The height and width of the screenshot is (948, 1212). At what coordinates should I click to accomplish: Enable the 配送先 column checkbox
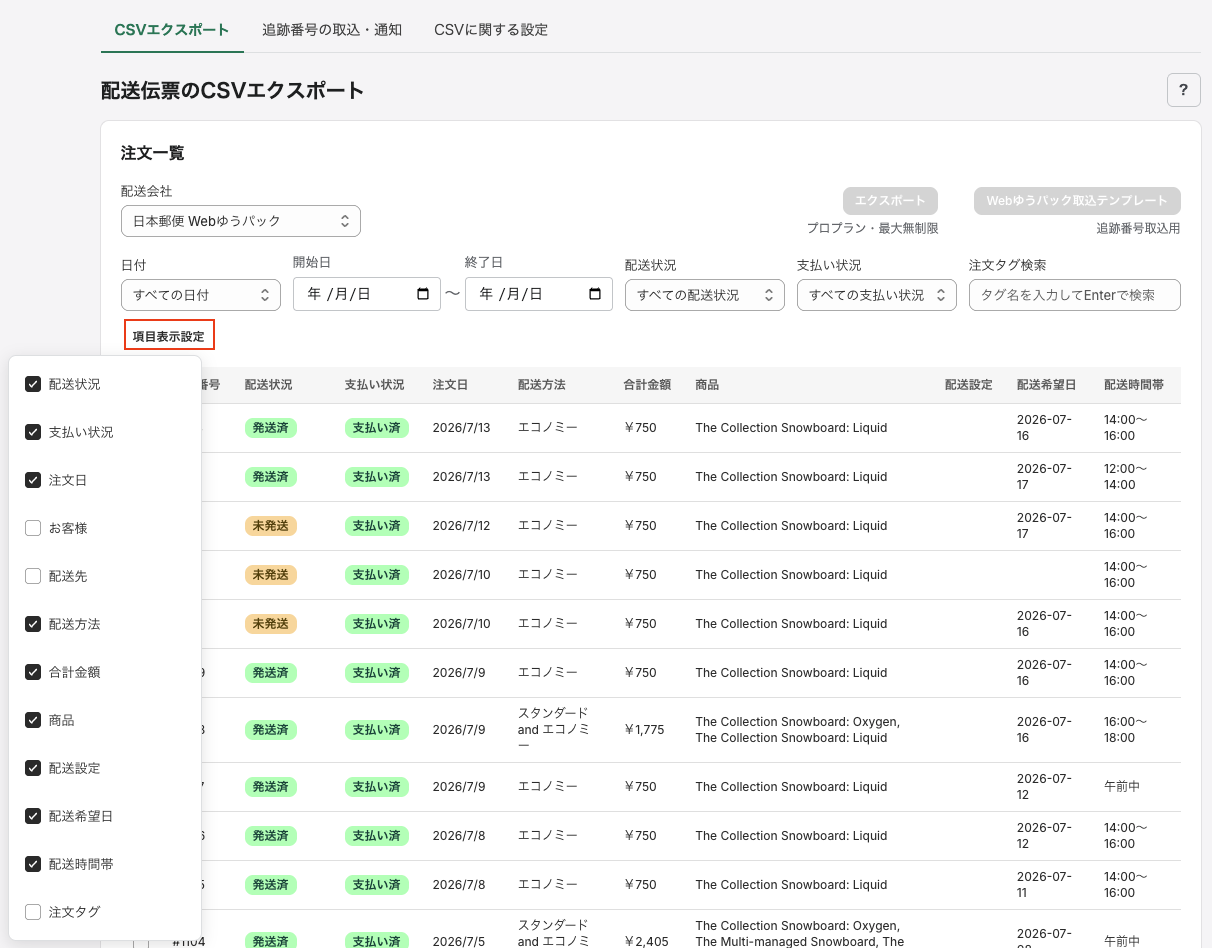(x=33, y=576)
